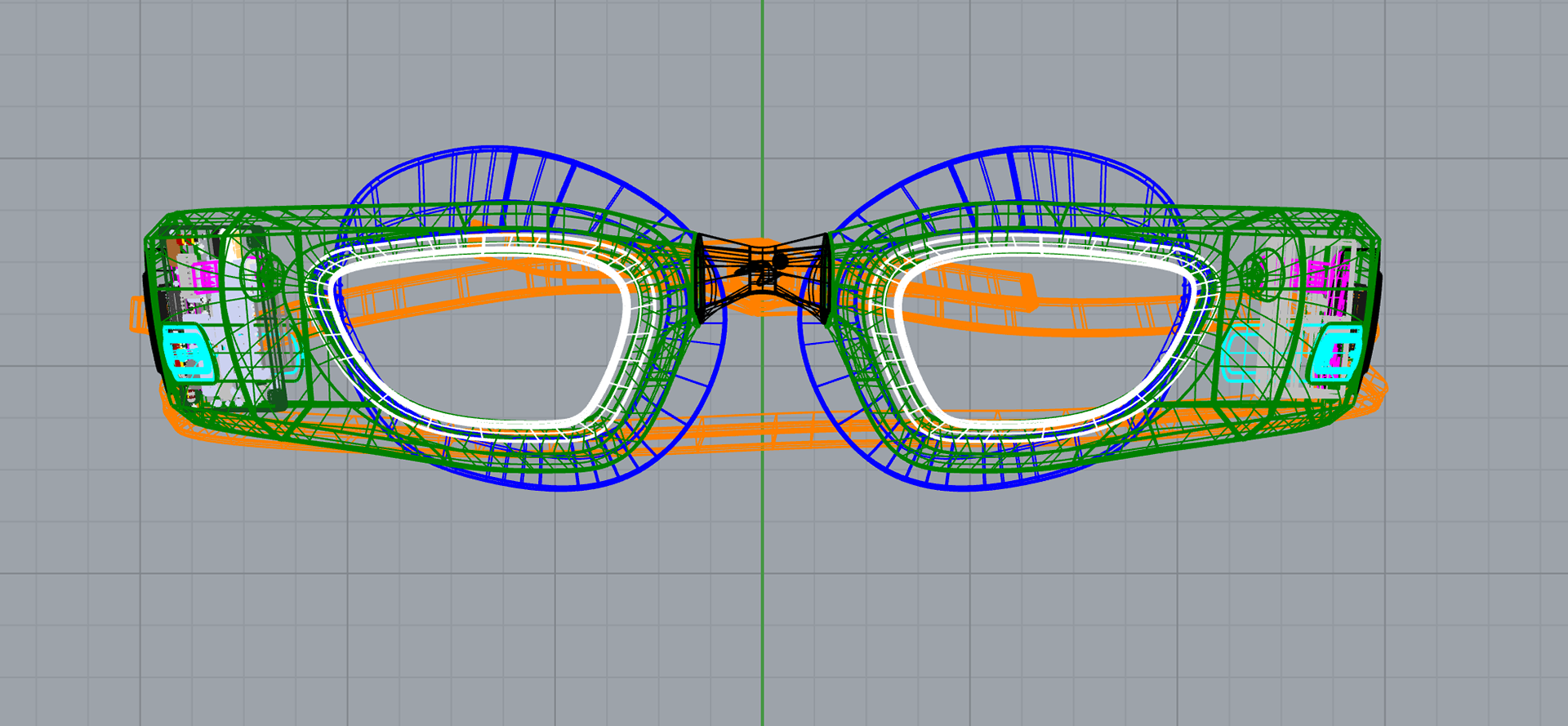Image resolution: width=1568 pixels, height=726 pixels.
Task: Click the cyan component on left housing
Action: [188, 353]
